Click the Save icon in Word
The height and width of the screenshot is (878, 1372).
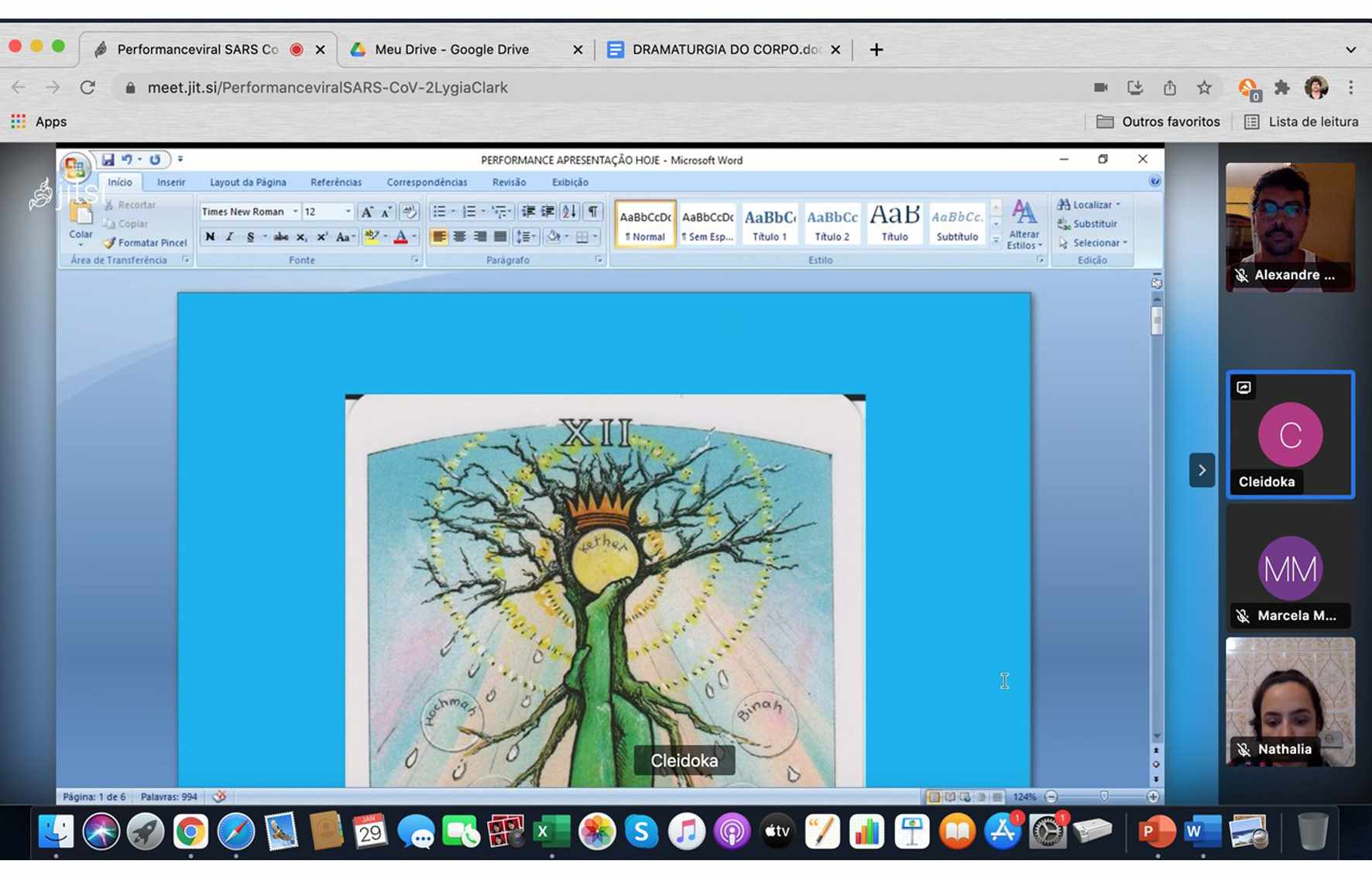click(108, 159)
